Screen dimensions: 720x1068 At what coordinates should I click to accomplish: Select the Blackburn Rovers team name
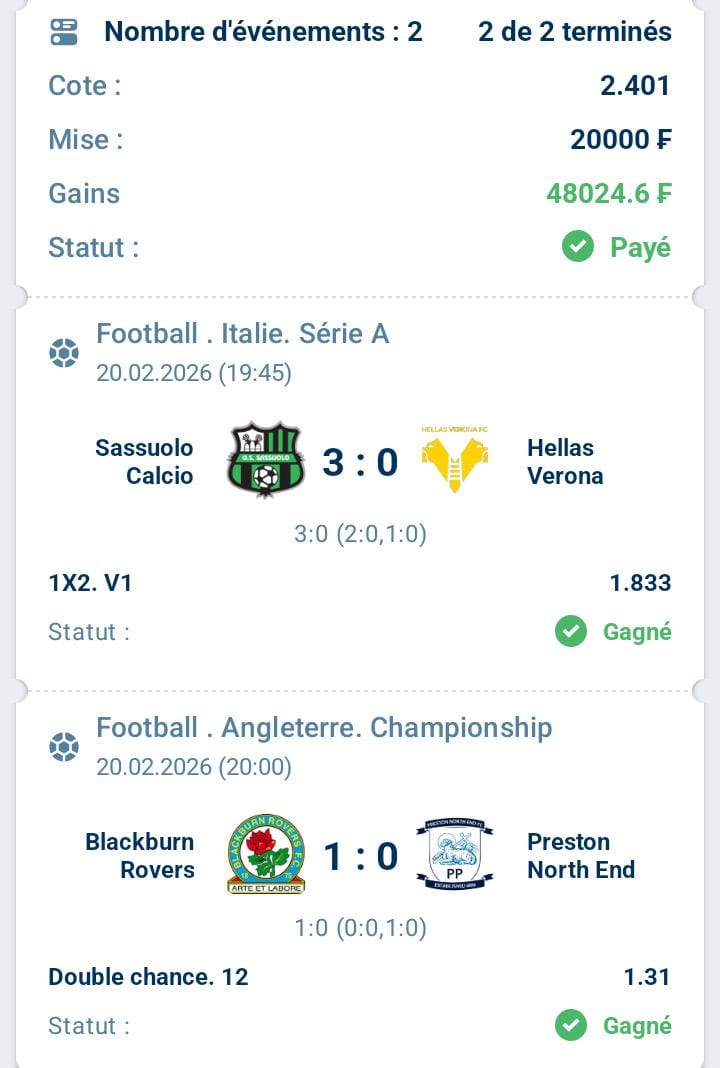[140, 855]
